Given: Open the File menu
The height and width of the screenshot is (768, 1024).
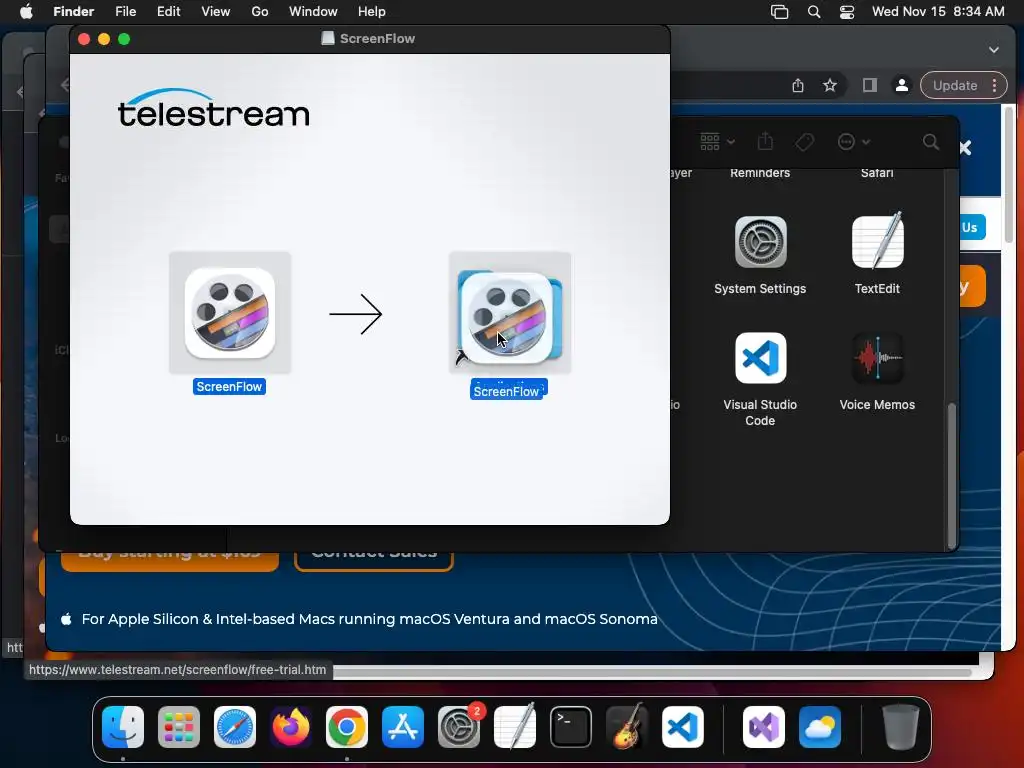Looking at the screenshot, I should point(125,12).
